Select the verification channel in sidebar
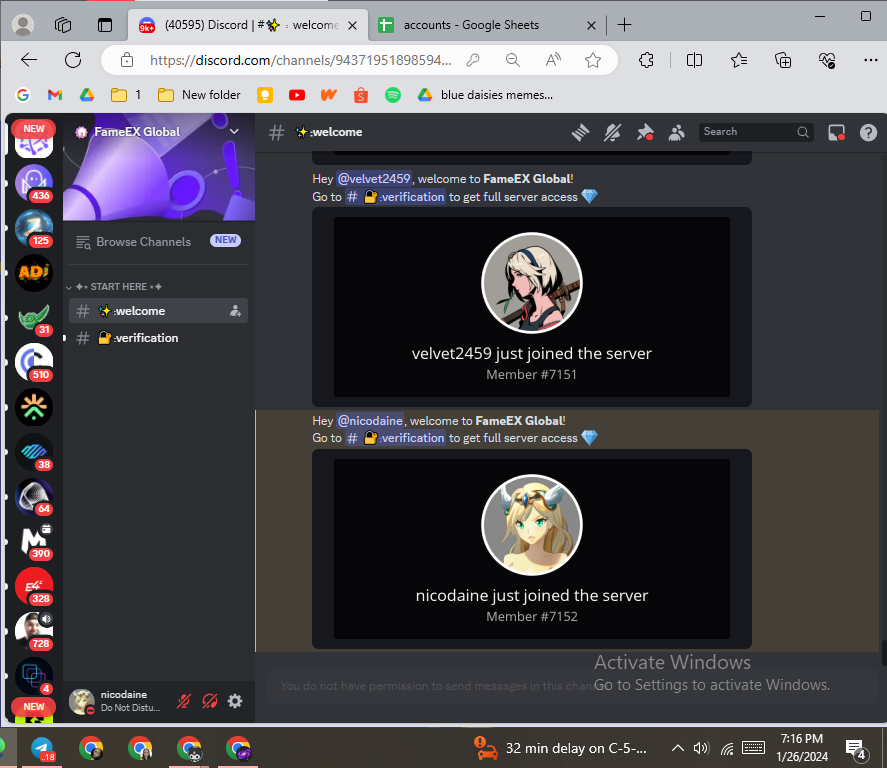Screen dimensions: 887x768 (x=158, y=338)
